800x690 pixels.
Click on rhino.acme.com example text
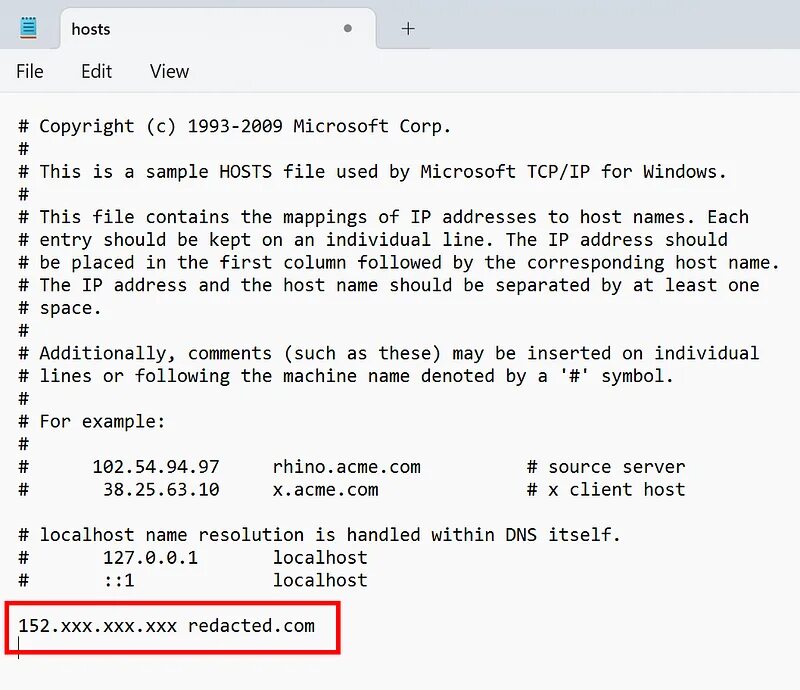[346, 467]
